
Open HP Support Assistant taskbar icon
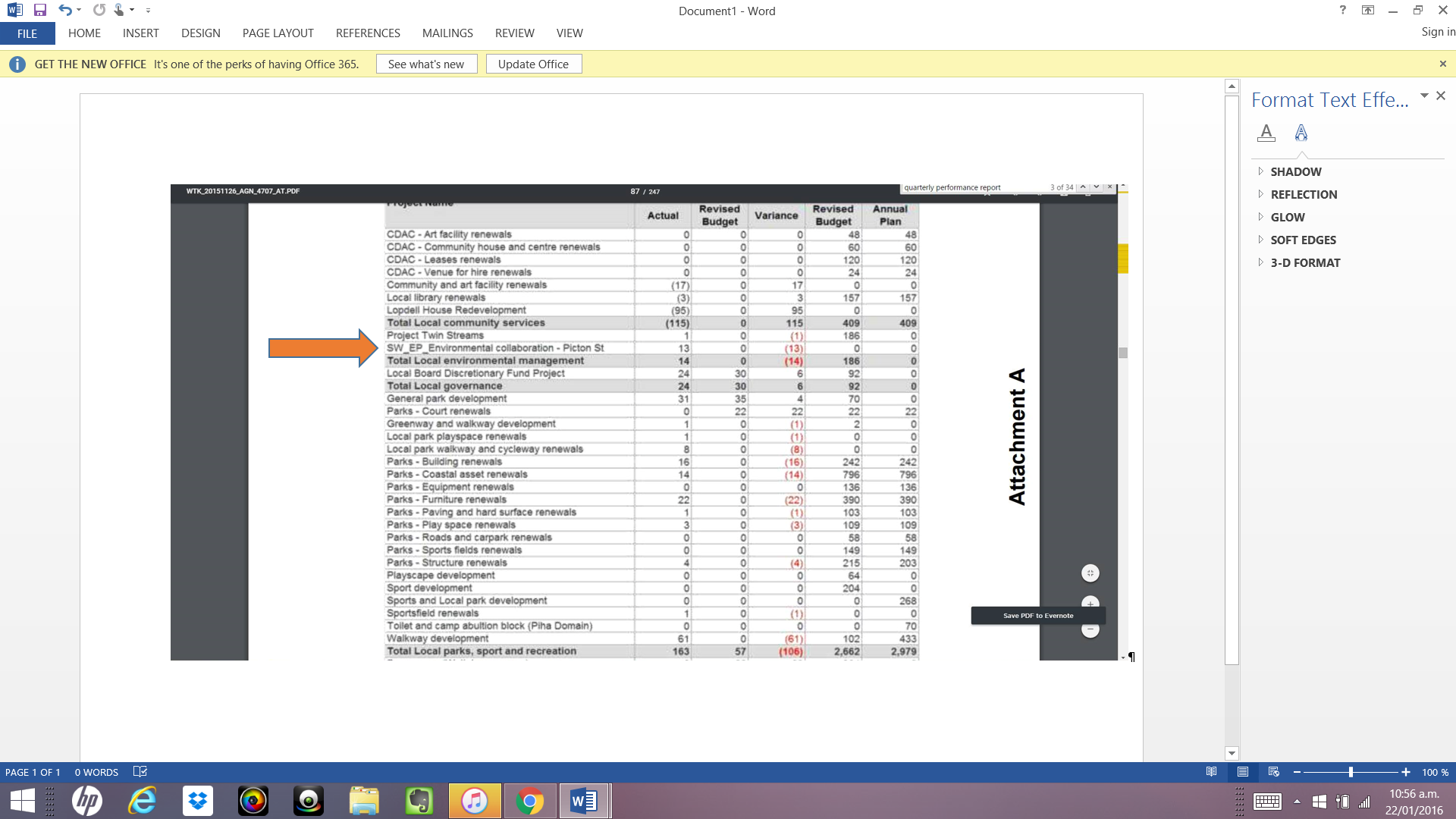coord(87,801)
